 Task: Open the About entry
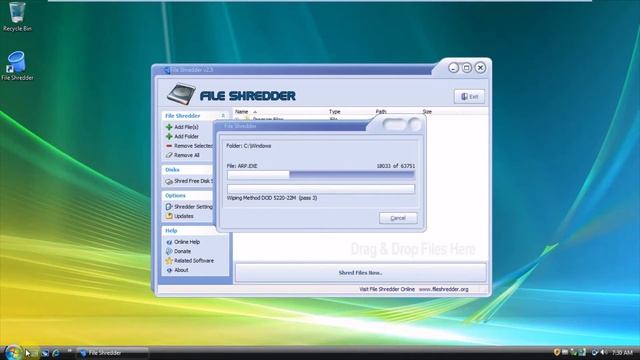pyautogui.click(x=181, y=270)
